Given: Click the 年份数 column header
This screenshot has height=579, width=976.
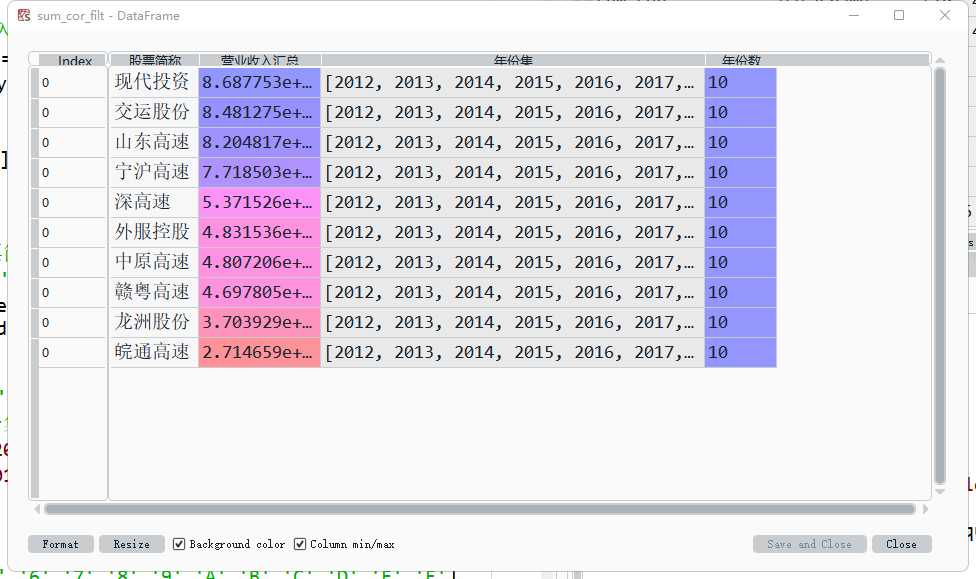Looking at the screenshot, I should [x=741, y=60].
